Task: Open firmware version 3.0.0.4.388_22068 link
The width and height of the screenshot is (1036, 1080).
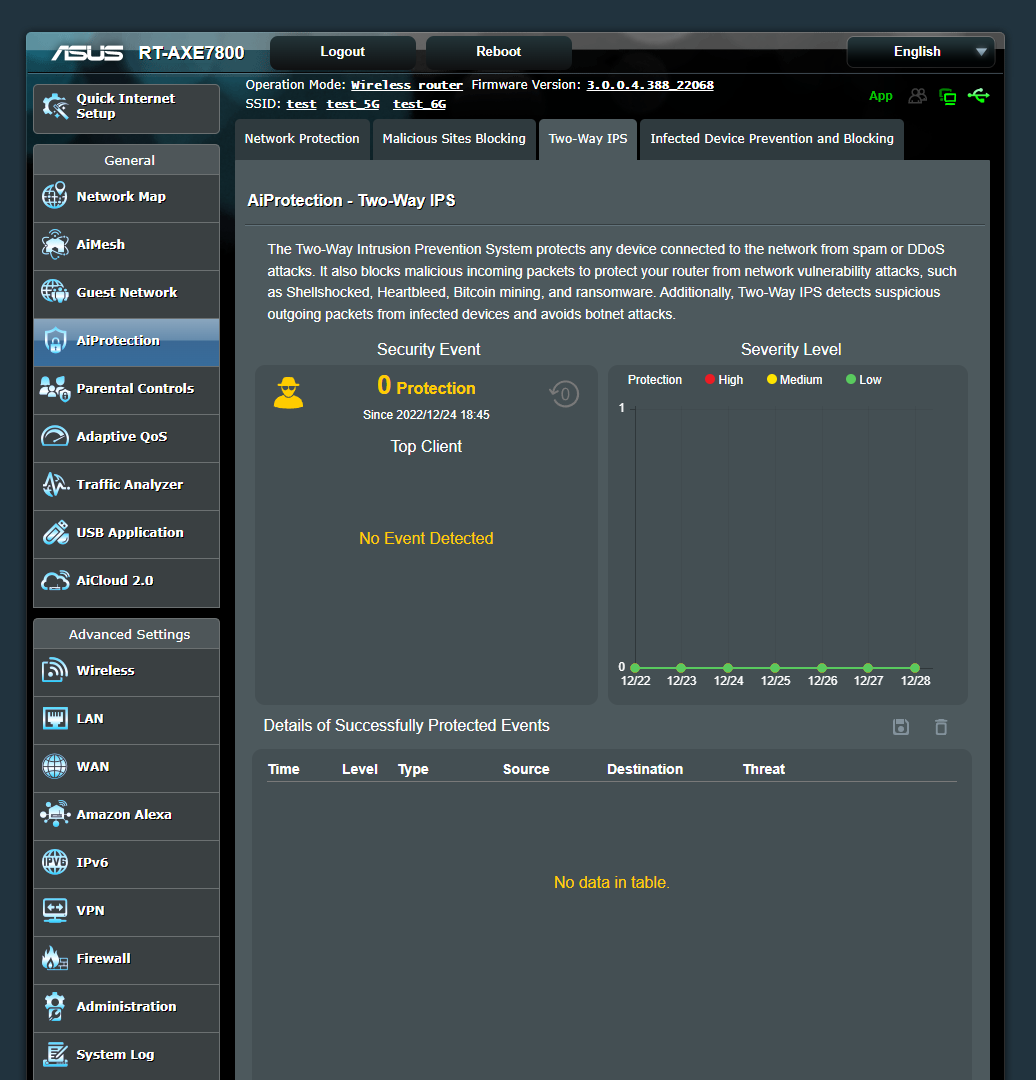Action: [x=650, y=85]
